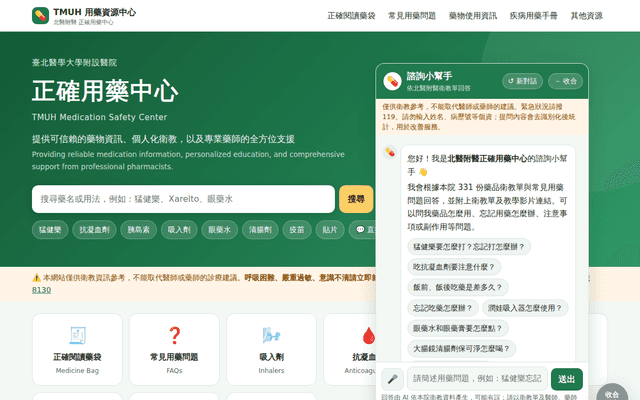Open 正確閱讀藥袋 in the top navigation

[351, 16]
